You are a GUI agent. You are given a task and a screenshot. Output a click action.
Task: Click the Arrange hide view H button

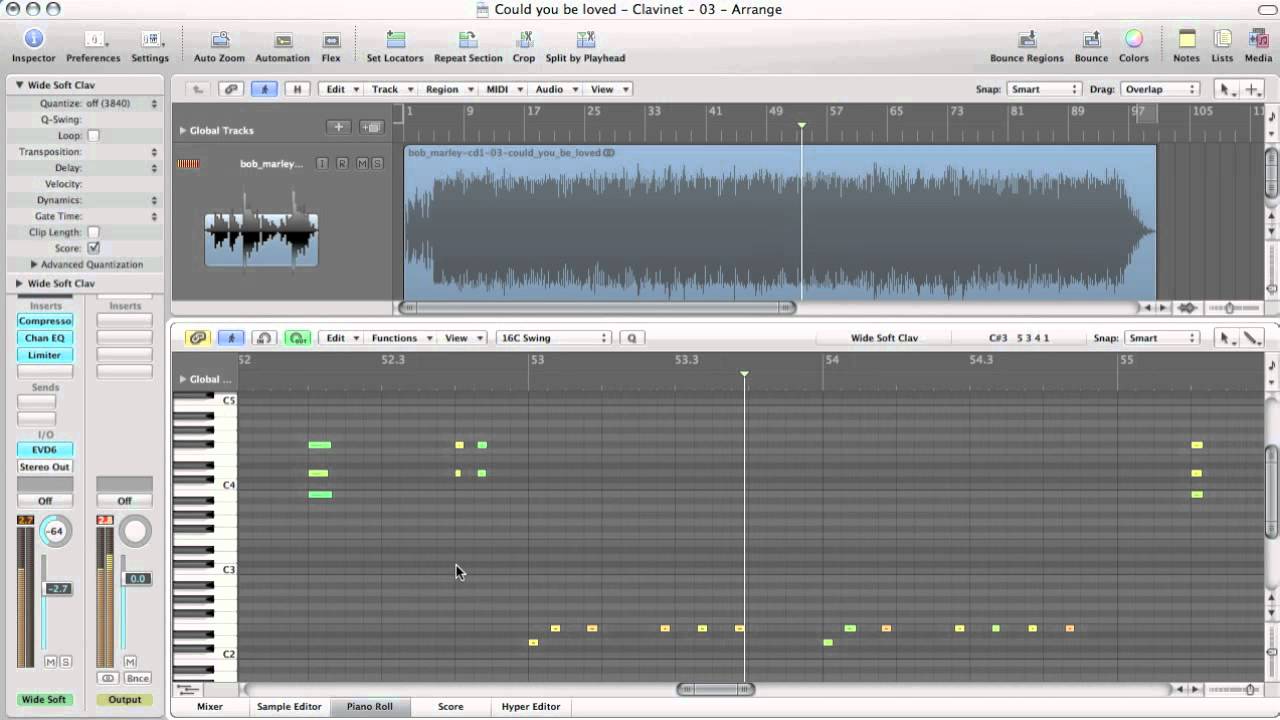pyautogui.click(x=297, y=89)
